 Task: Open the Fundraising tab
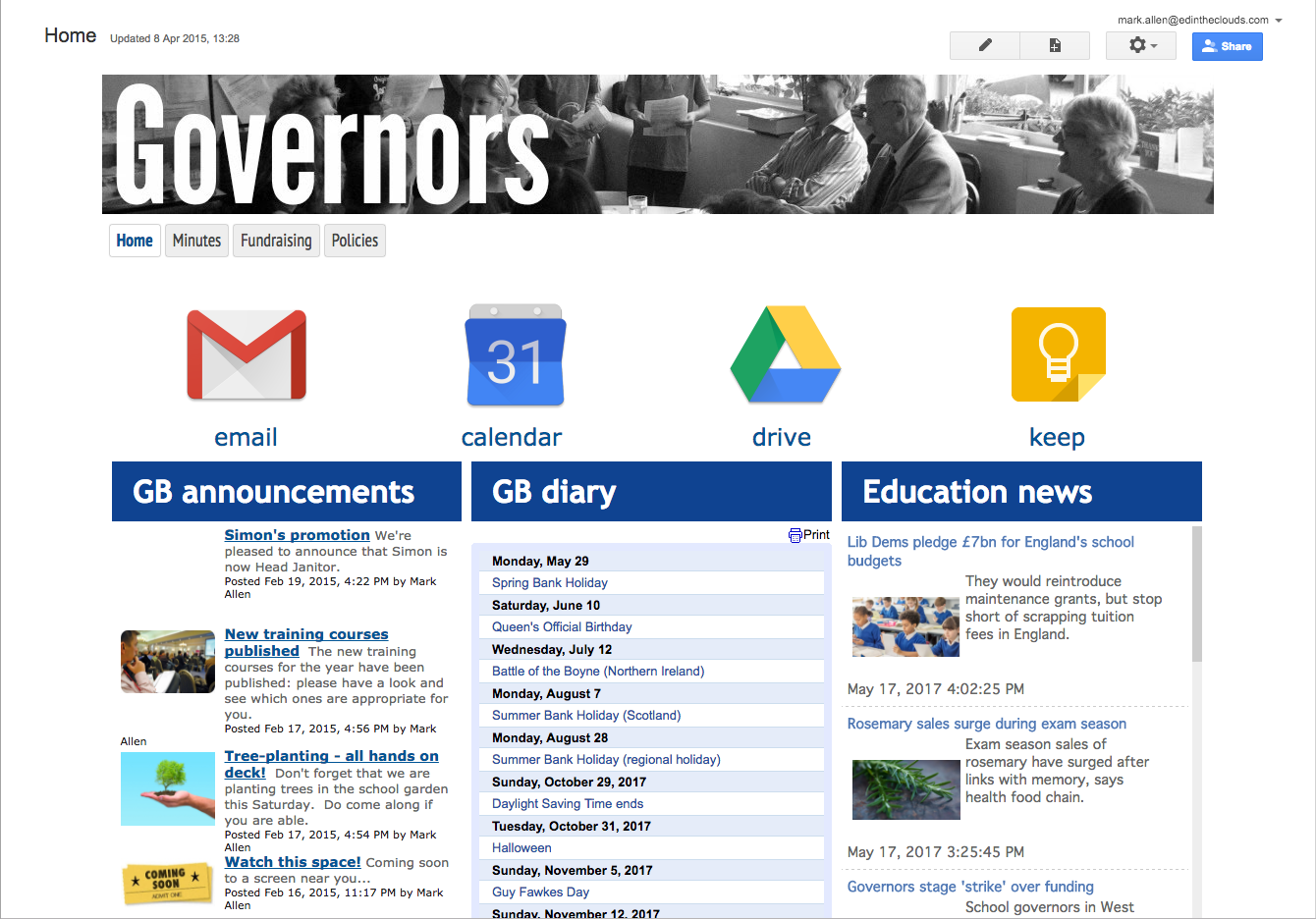point(276,241)
